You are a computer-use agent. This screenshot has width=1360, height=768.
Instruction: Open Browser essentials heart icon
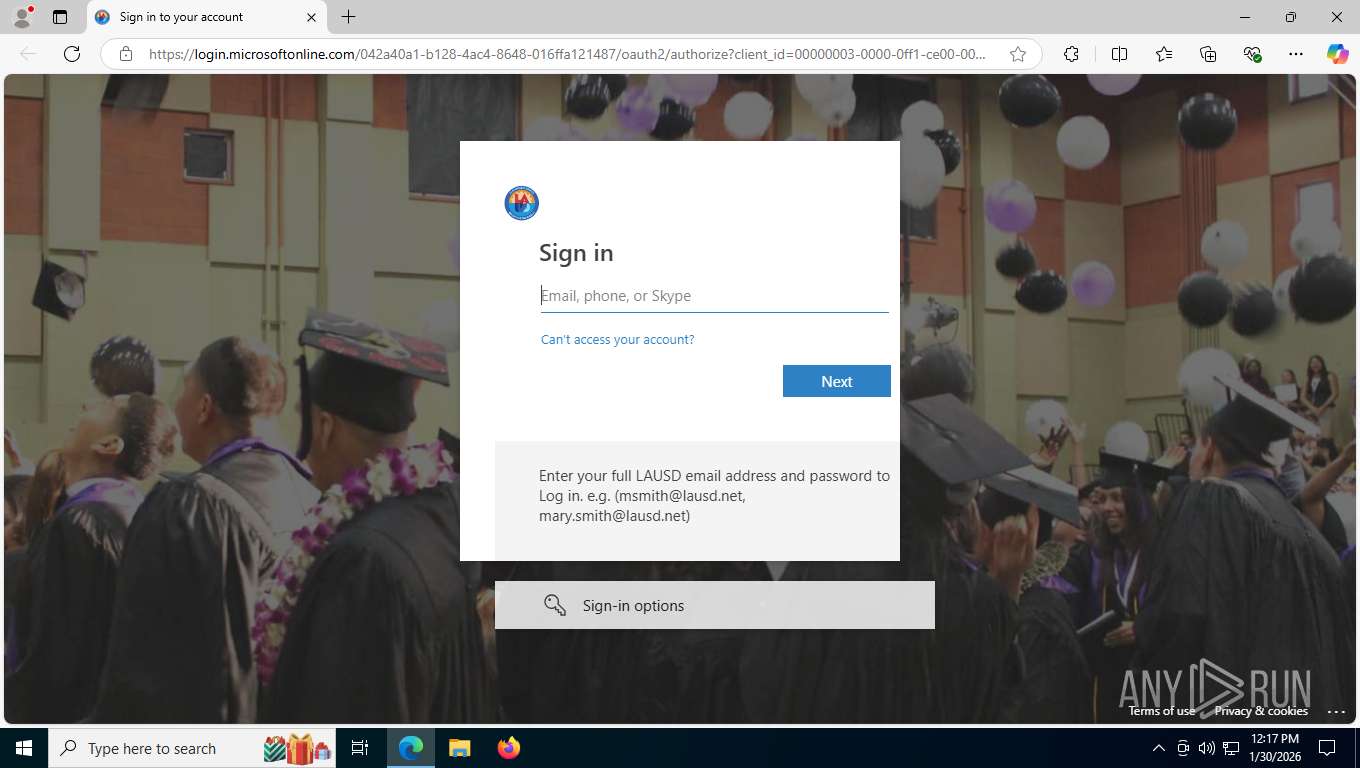(x=1252, y=54)
